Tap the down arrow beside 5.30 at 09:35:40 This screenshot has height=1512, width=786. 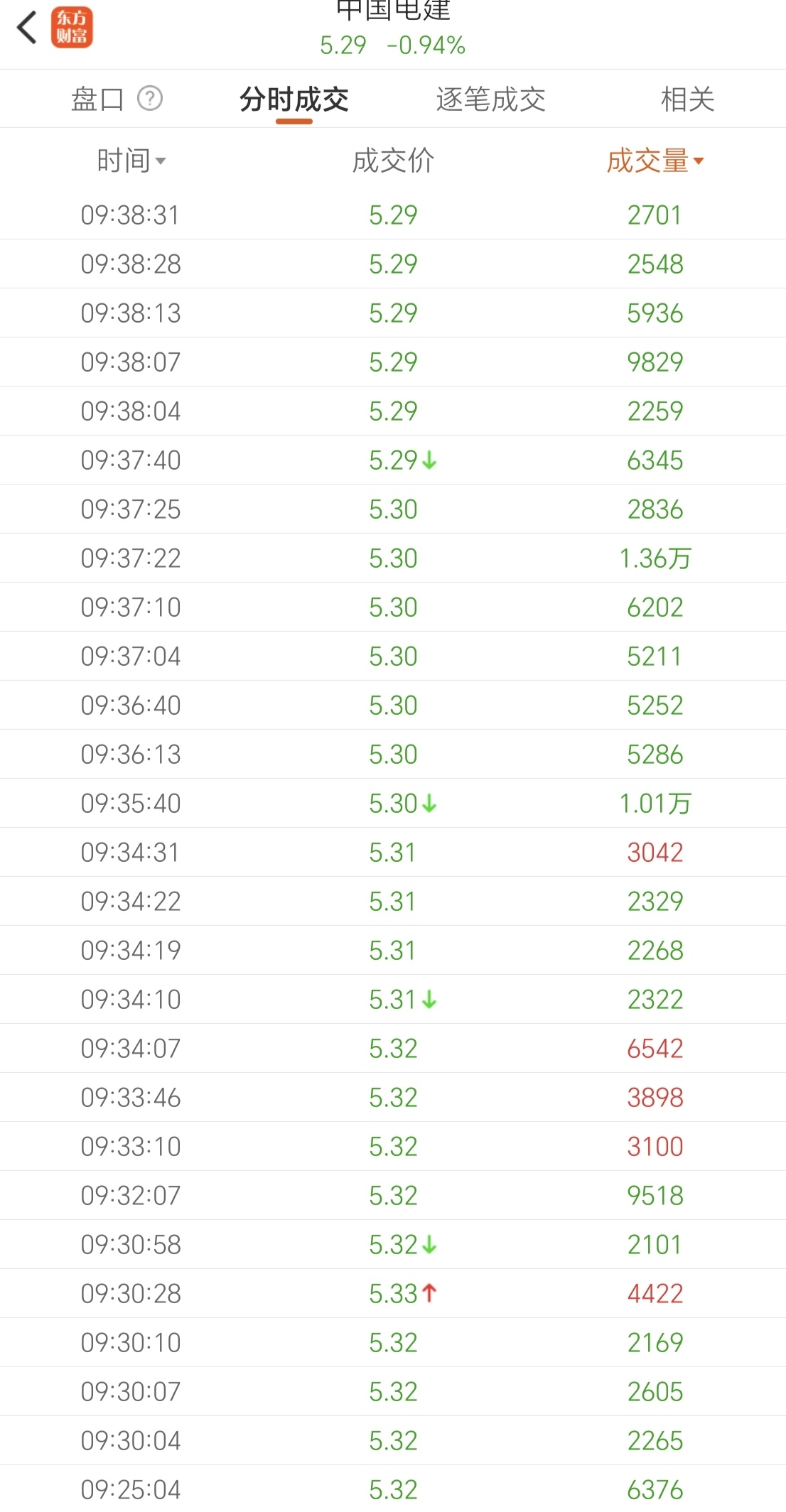point(429,804)
